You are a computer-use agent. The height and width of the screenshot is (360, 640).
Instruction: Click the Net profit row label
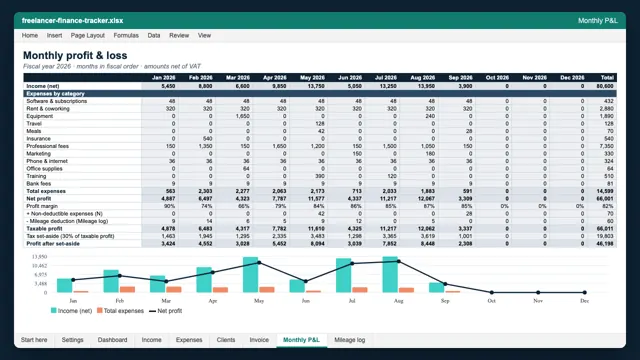point(39,198)
